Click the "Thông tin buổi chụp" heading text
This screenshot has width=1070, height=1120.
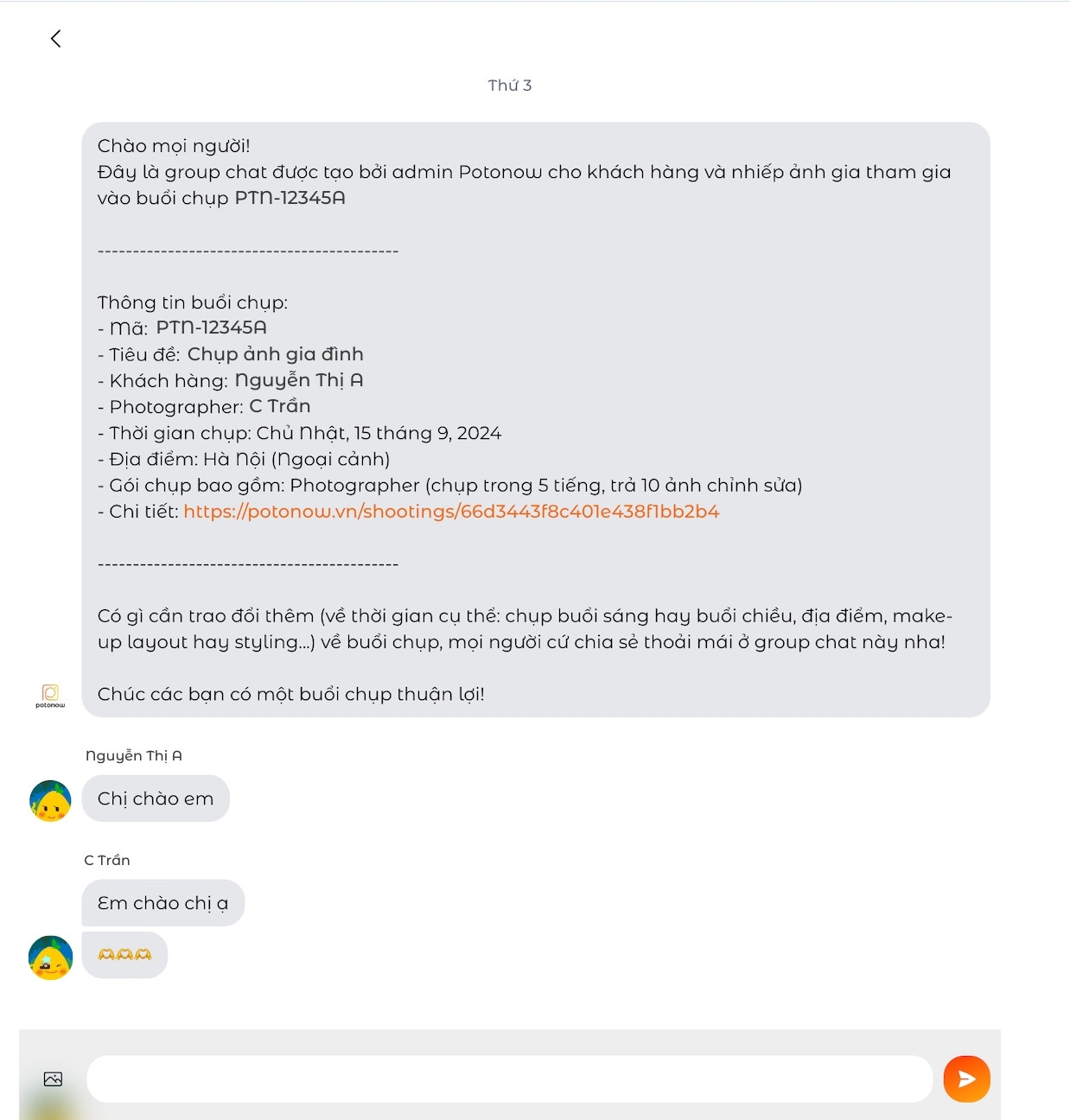click(192, 302)
